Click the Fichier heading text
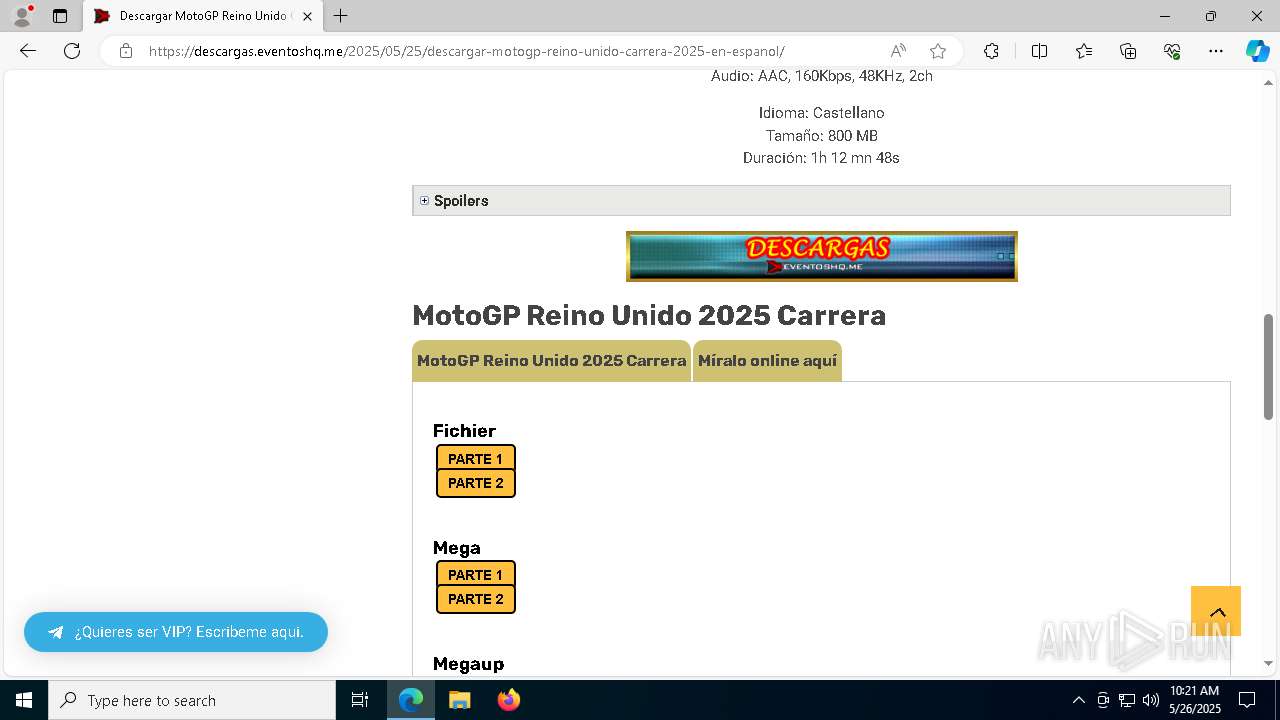 point(464,431)
